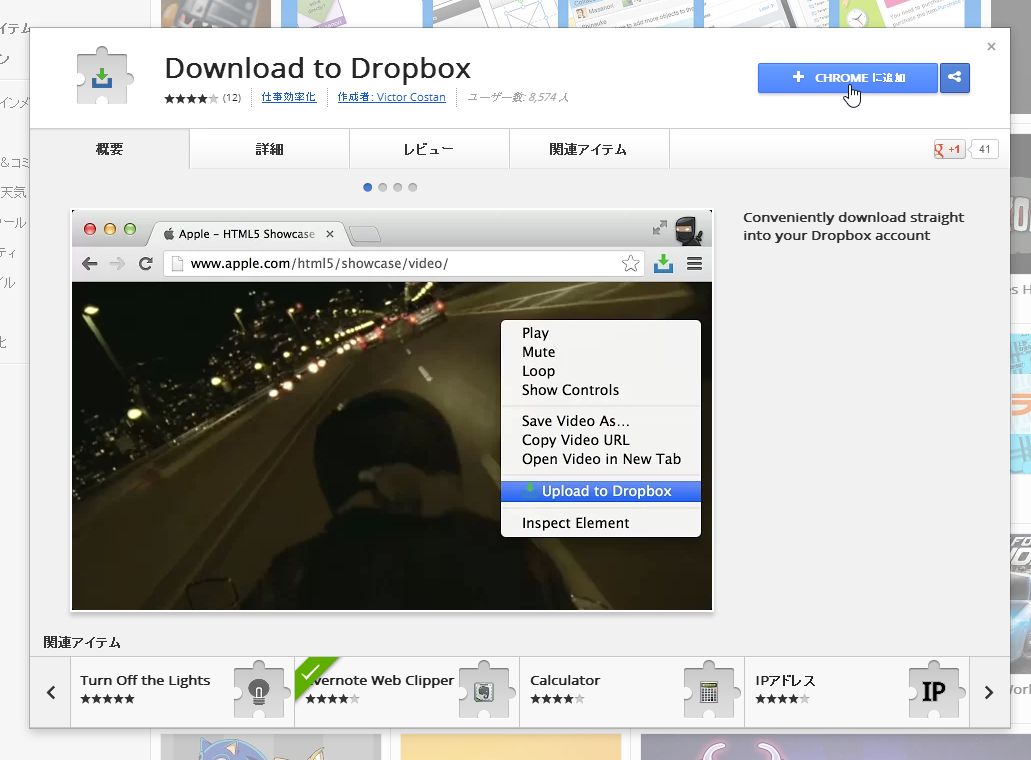This screenshot has height=760, width=1031.
Task: Click the forward arrow in screenshot browser
Action: click(x=117, y=264)
